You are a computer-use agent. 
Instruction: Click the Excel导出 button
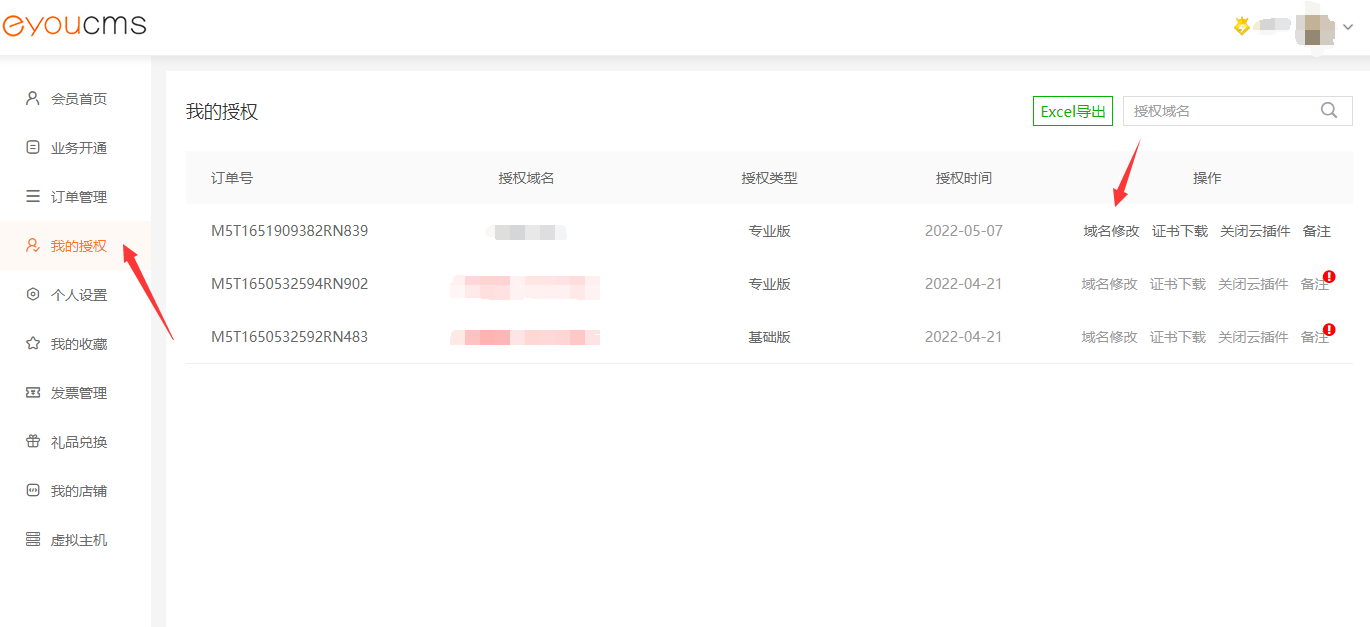tap(1072, 111)
